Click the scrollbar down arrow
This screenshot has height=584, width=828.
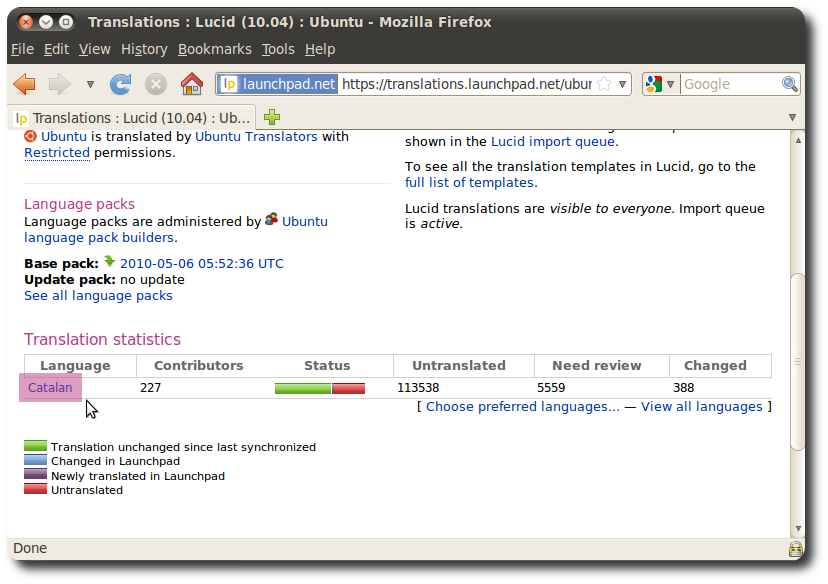point(798,529)
